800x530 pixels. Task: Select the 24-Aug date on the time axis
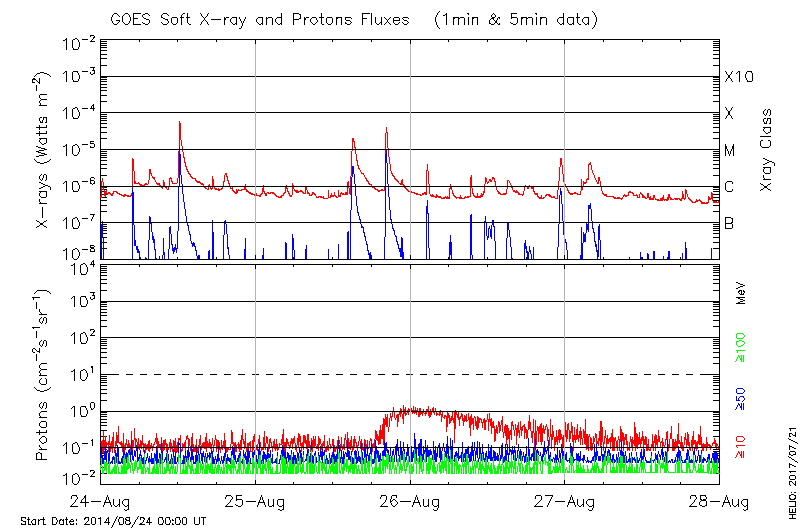pyautogui.click(x=100, y=500)
